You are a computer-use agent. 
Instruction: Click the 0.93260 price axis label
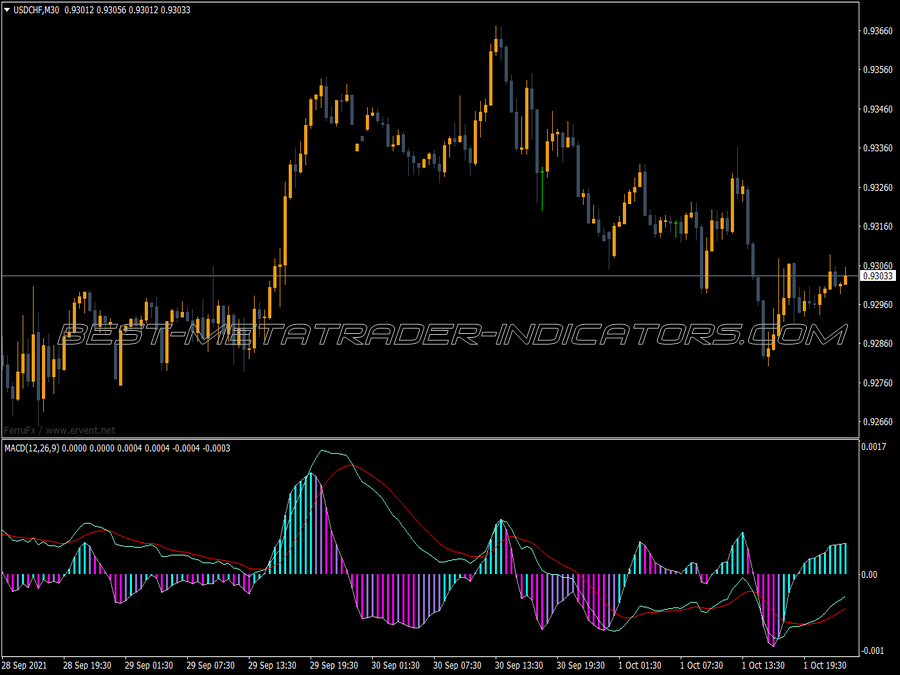click(878, 188)
